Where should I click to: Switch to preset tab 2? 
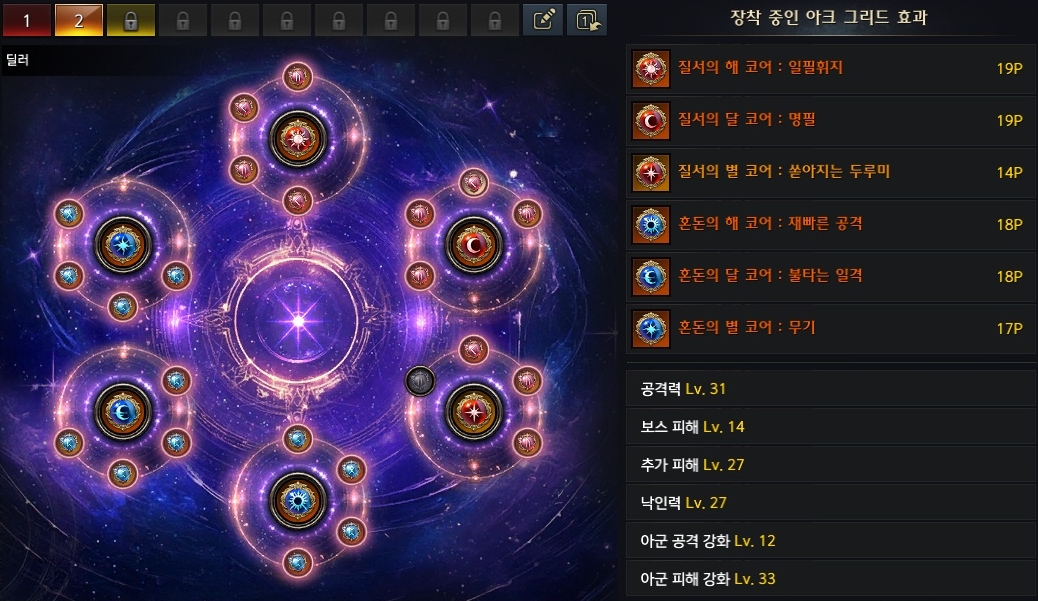pyautogui.click(x=79, y=20)
